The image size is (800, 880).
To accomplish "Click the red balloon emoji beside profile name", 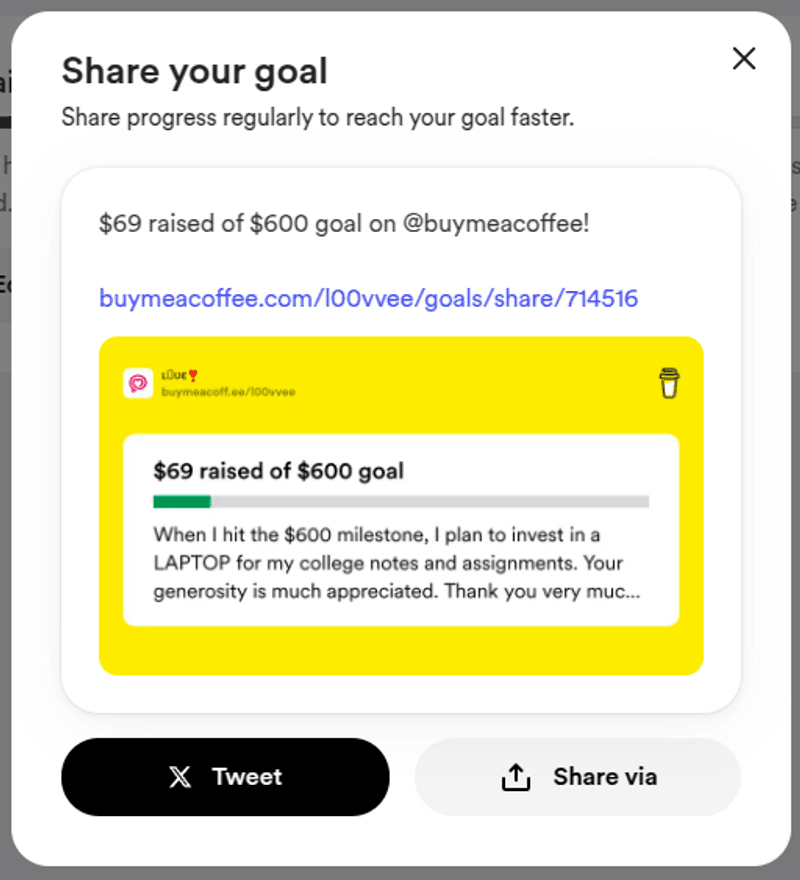I will pos(193,375).
